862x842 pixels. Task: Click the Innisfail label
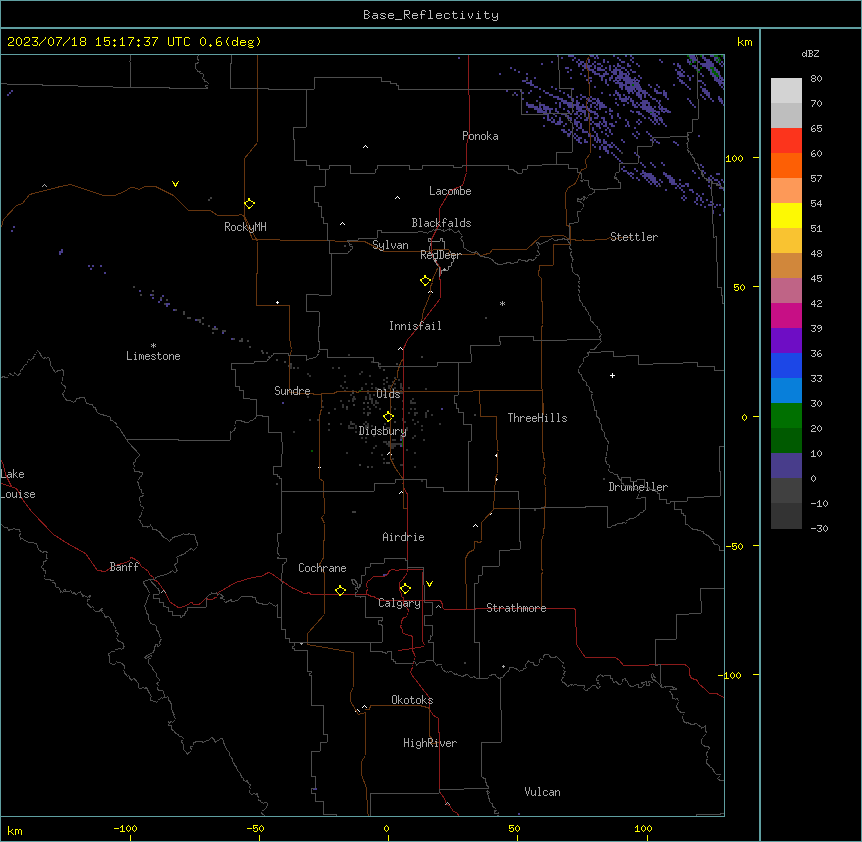point(415,326)
